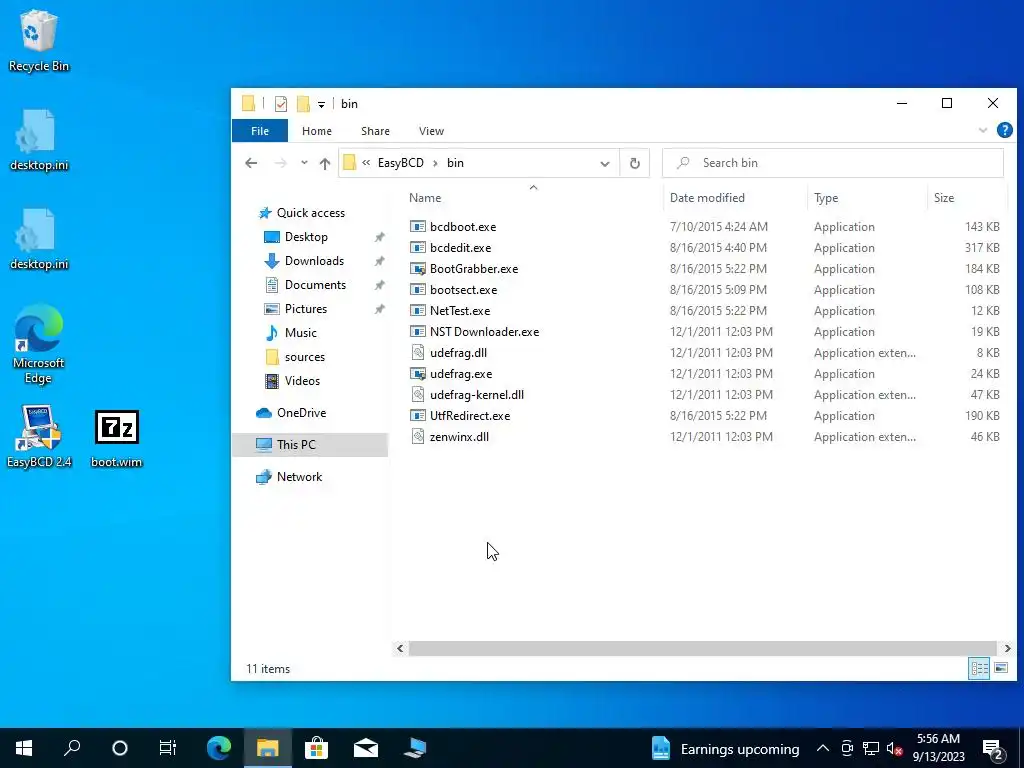Open the Home ribbon tab
Viewport: 1024px width, 768px height.
pos(317,131)
